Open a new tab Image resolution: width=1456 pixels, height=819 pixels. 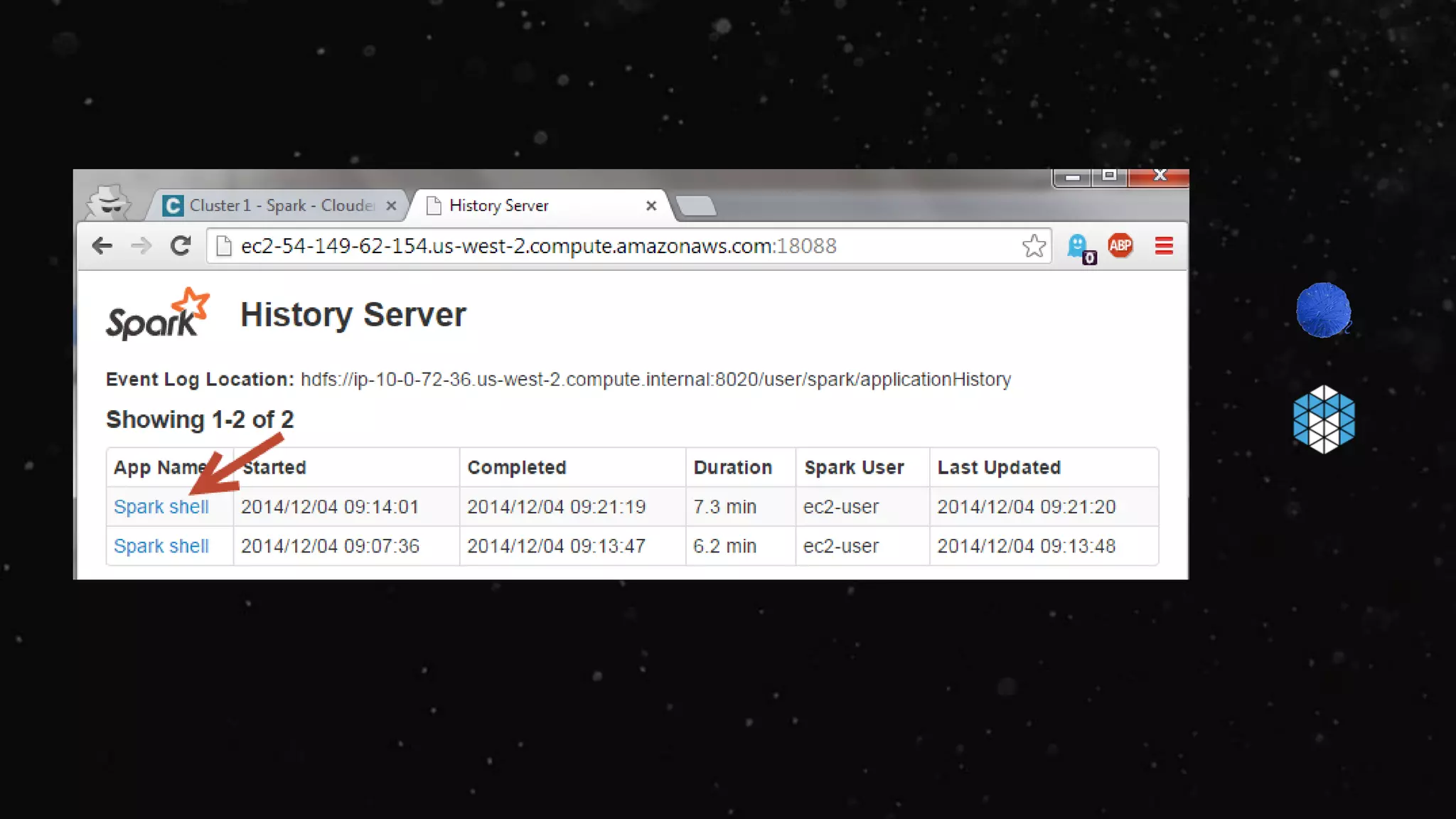695,205
